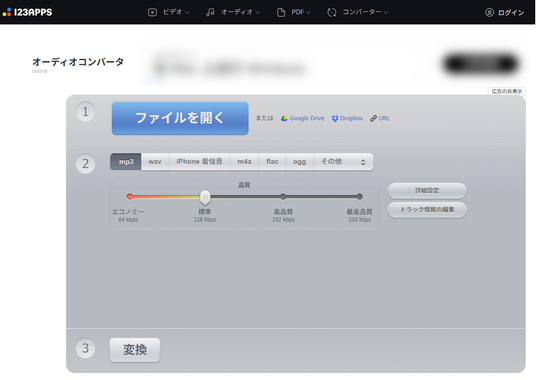Click the Dropbox icon
The width and height of the screenshot is (536, 380).
[335, 118]
